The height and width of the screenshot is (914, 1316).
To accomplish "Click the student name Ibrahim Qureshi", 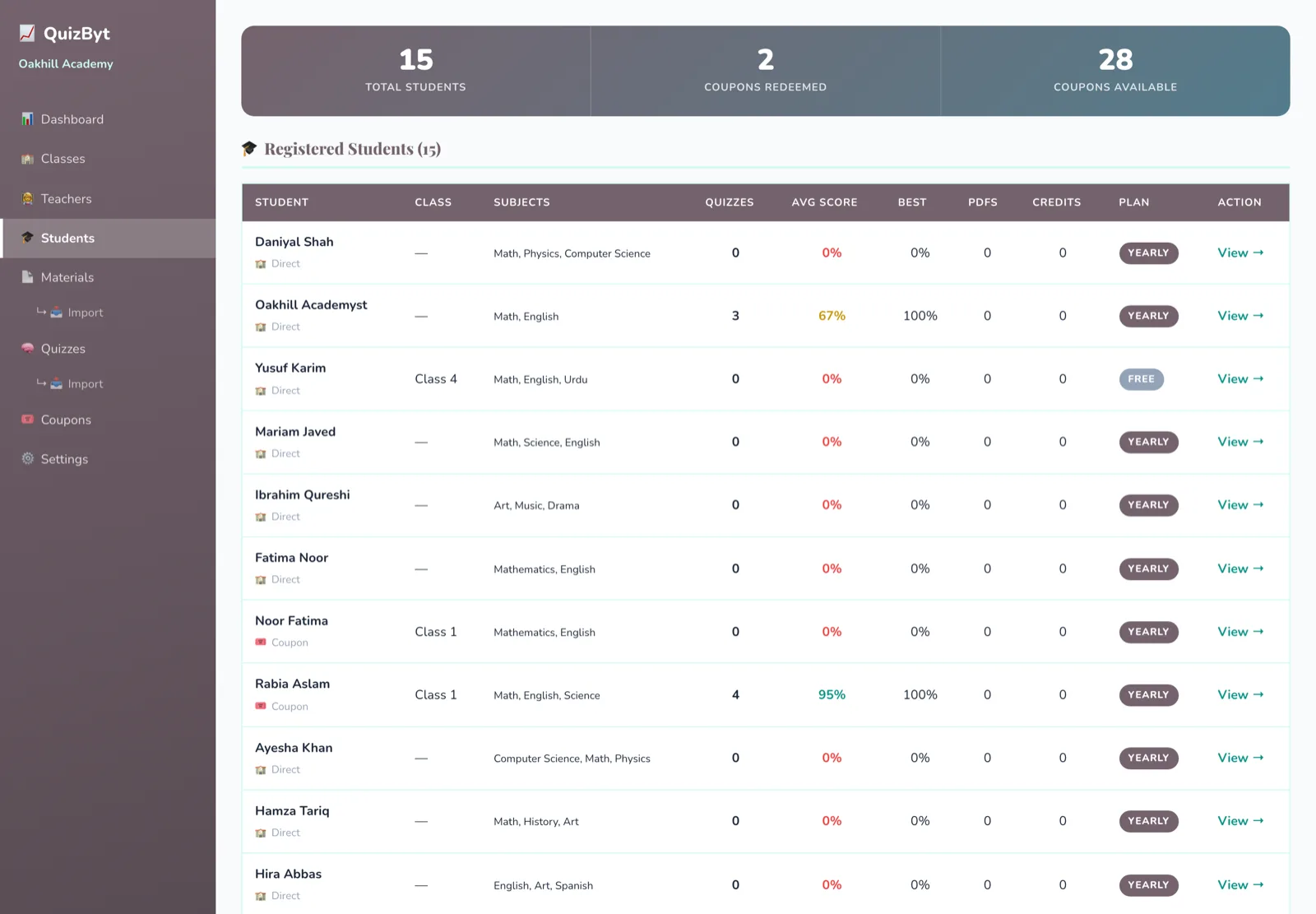I will [303, 494].
